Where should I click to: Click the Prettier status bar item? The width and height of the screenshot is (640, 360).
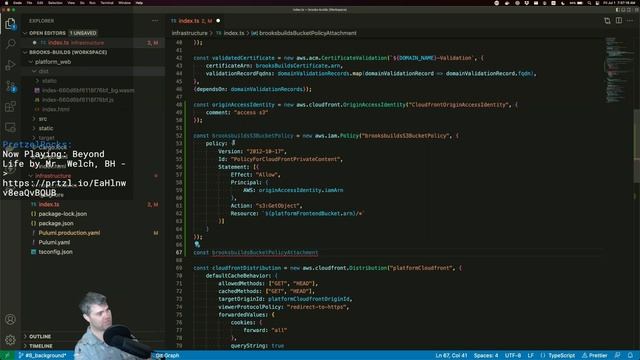click(x=595, y=356)
